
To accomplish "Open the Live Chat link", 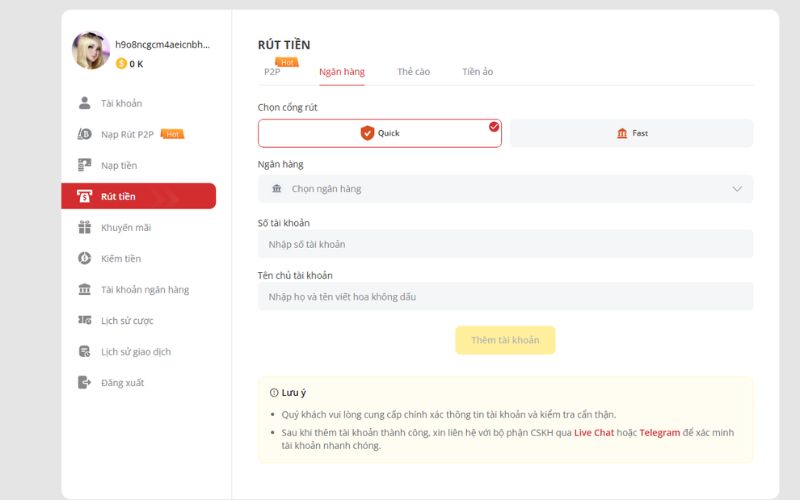I will point(594,432).
